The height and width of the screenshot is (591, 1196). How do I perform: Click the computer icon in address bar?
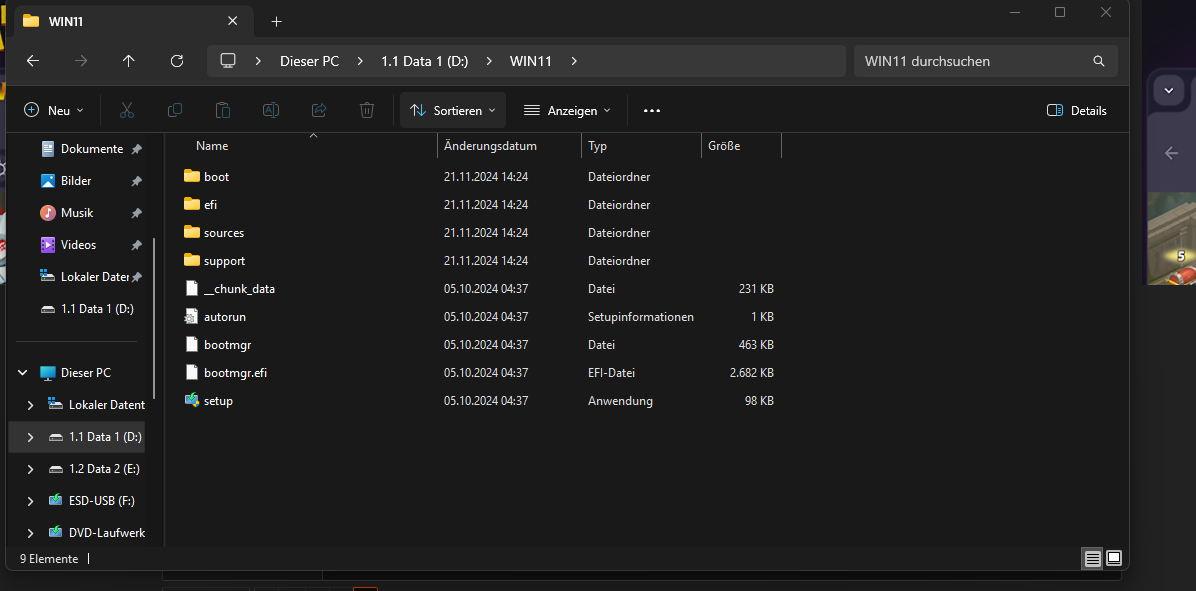pos(227,61)
